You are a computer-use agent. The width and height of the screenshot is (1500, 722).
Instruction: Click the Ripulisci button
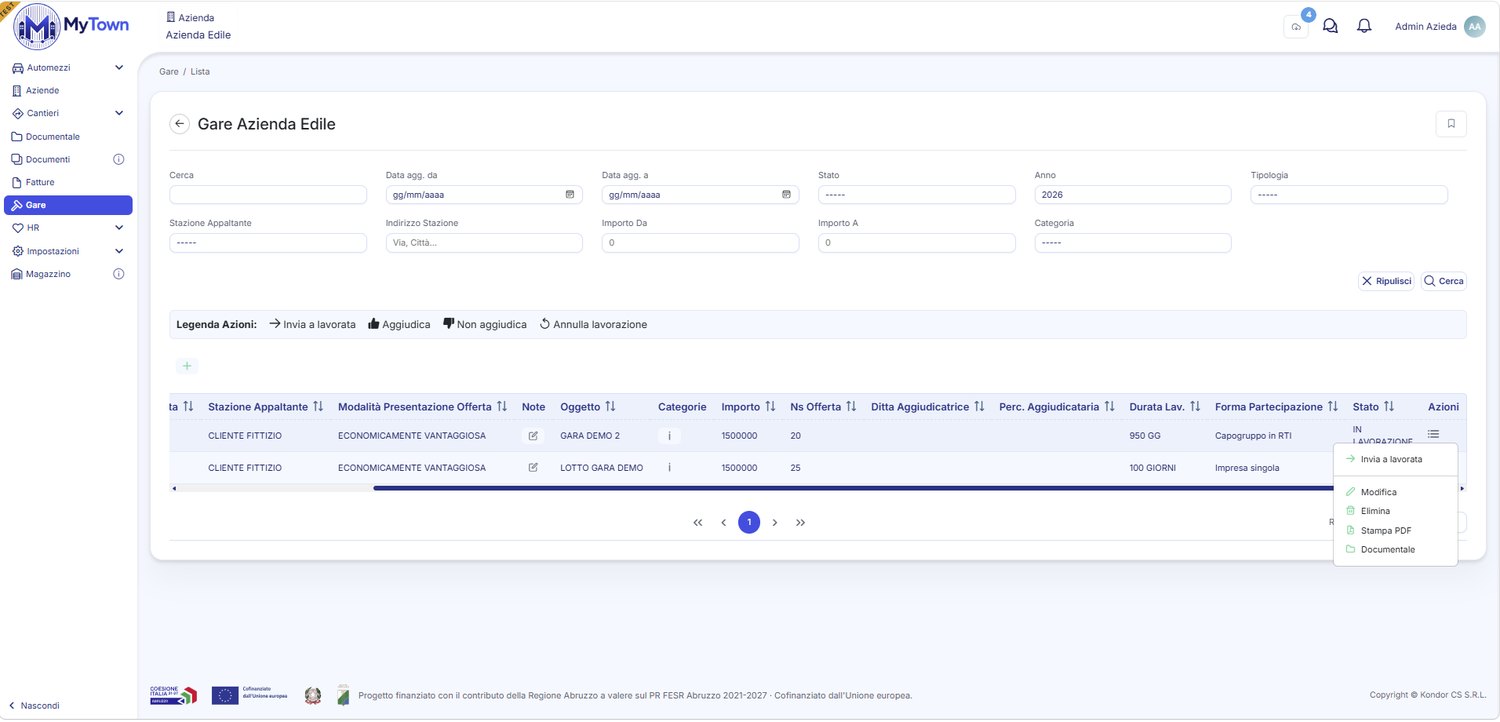coord(1386,281)
